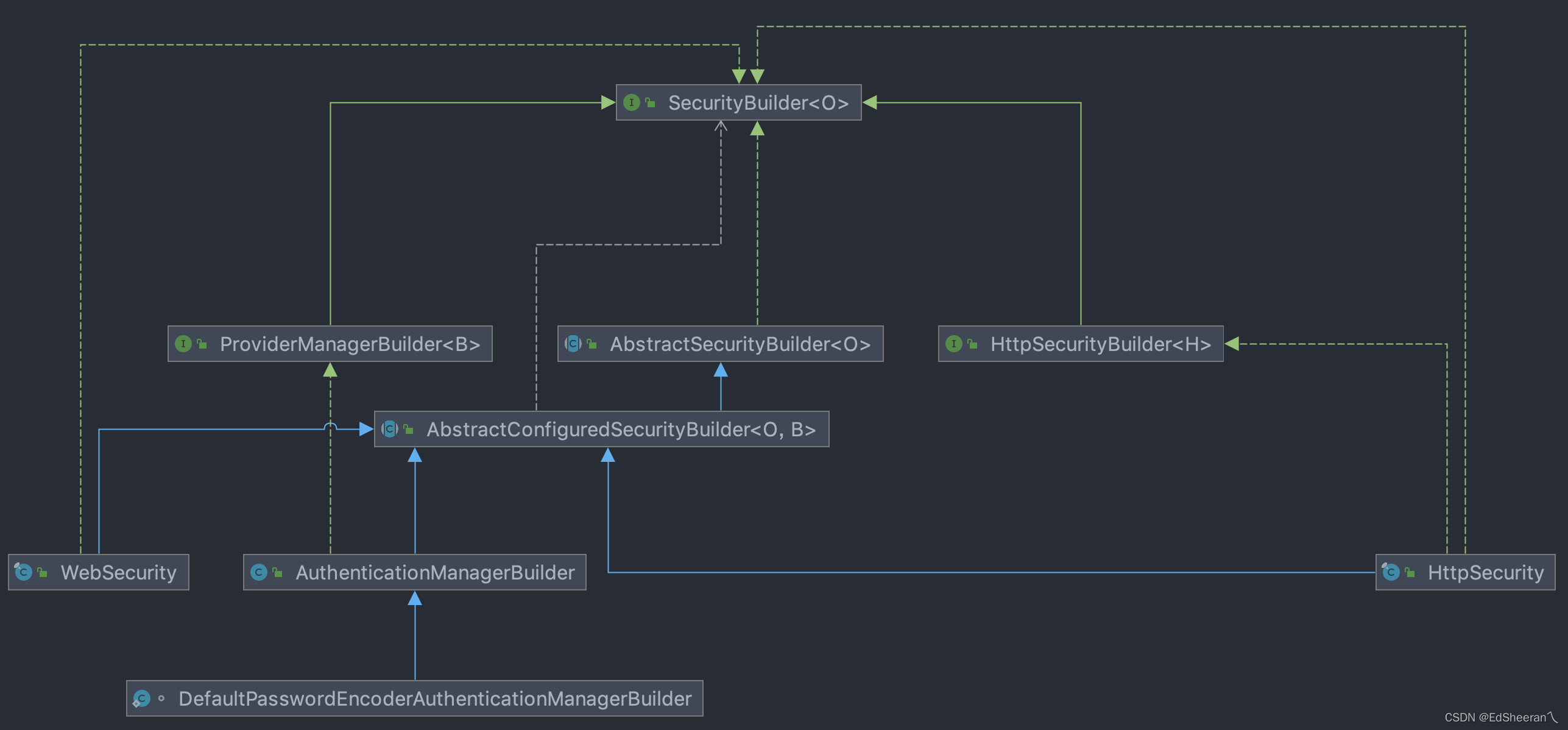Screen dimensions: 1568x730
Task: Select the AbstractConfiguredSecurityBuilder<O, B> node label
Action: pos(620,429)
